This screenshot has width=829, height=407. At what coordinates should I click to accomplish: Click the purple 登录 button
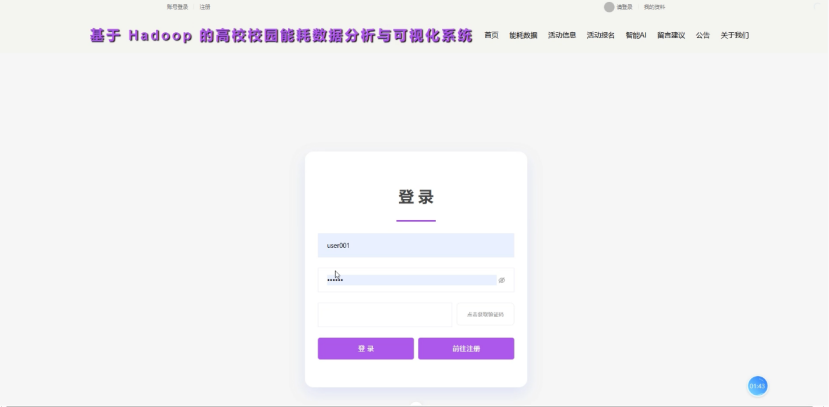[x=366, y=349]
